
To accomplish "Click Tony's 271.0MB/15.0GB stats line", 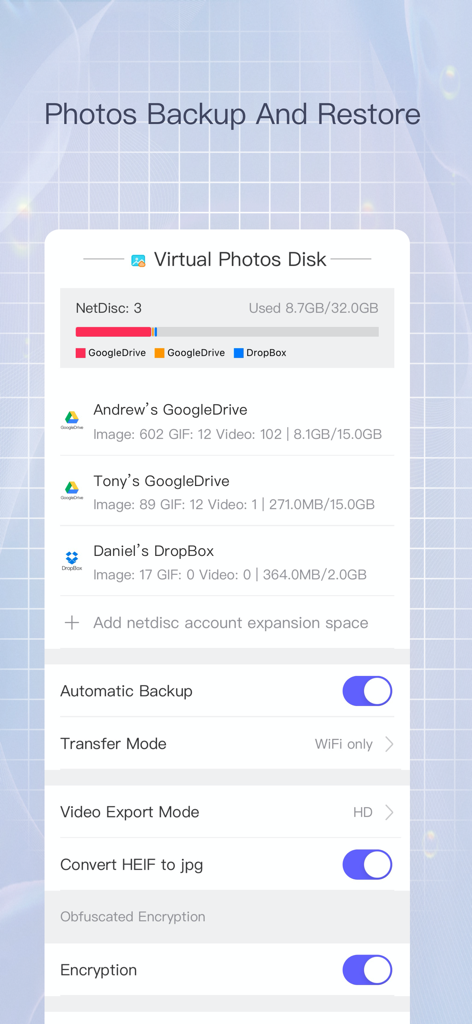I will click(234, 505).
